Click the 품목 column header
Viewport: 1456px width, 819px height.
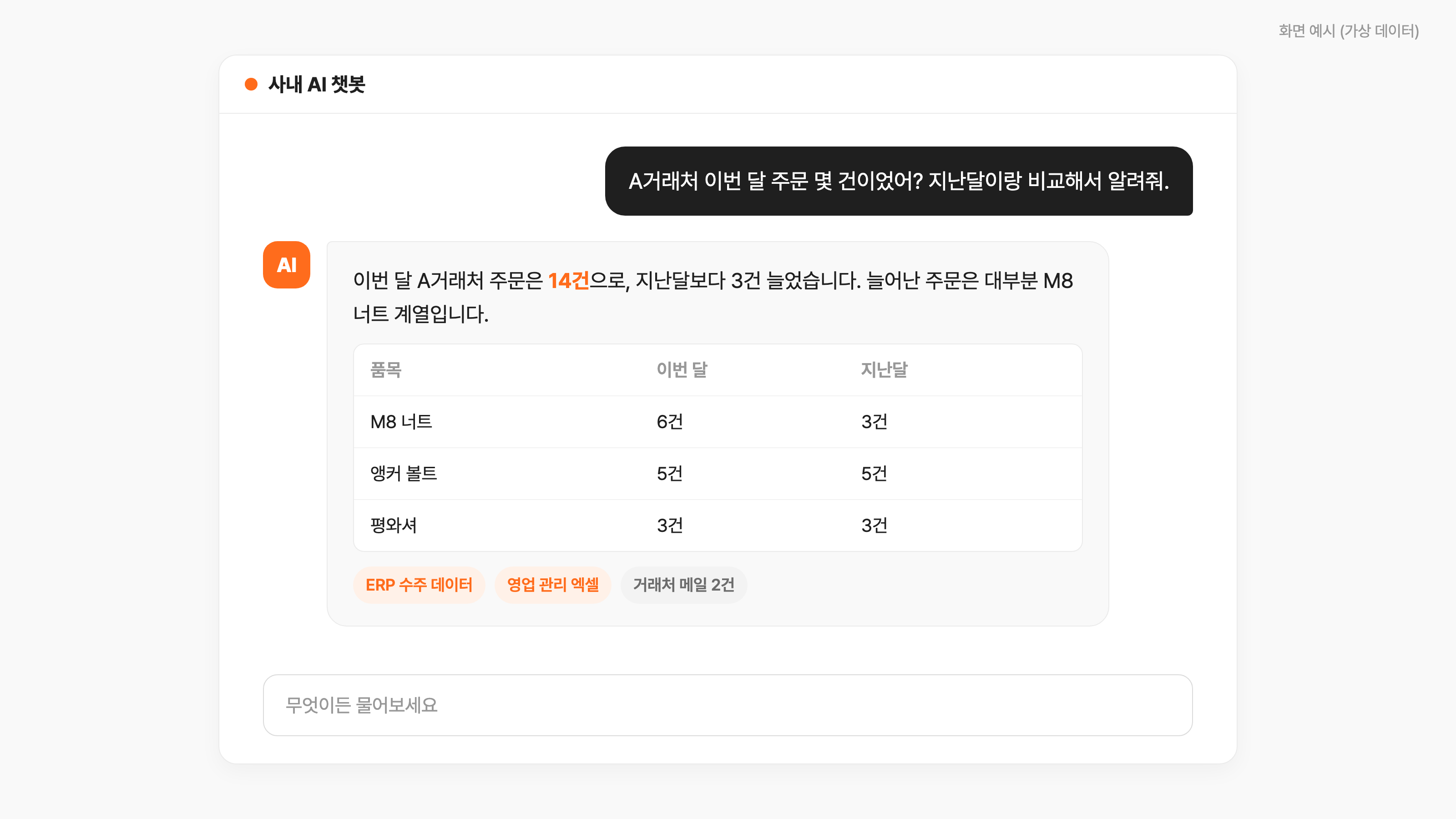[386, 369]
